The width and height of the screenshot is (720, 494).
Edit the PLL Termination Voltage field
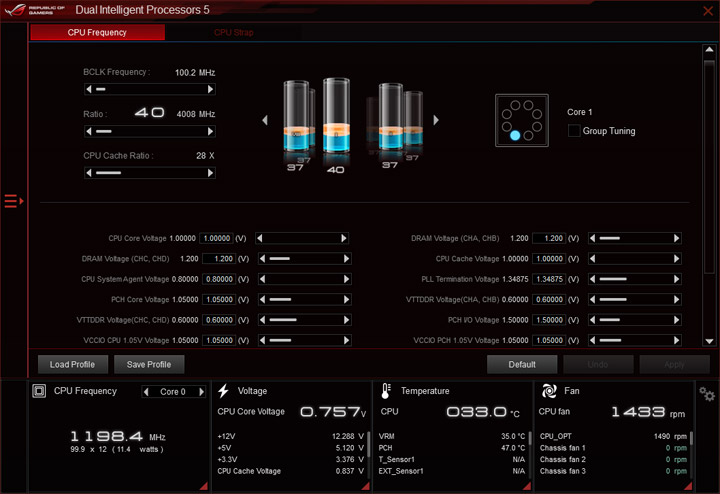tap(549, 279)
